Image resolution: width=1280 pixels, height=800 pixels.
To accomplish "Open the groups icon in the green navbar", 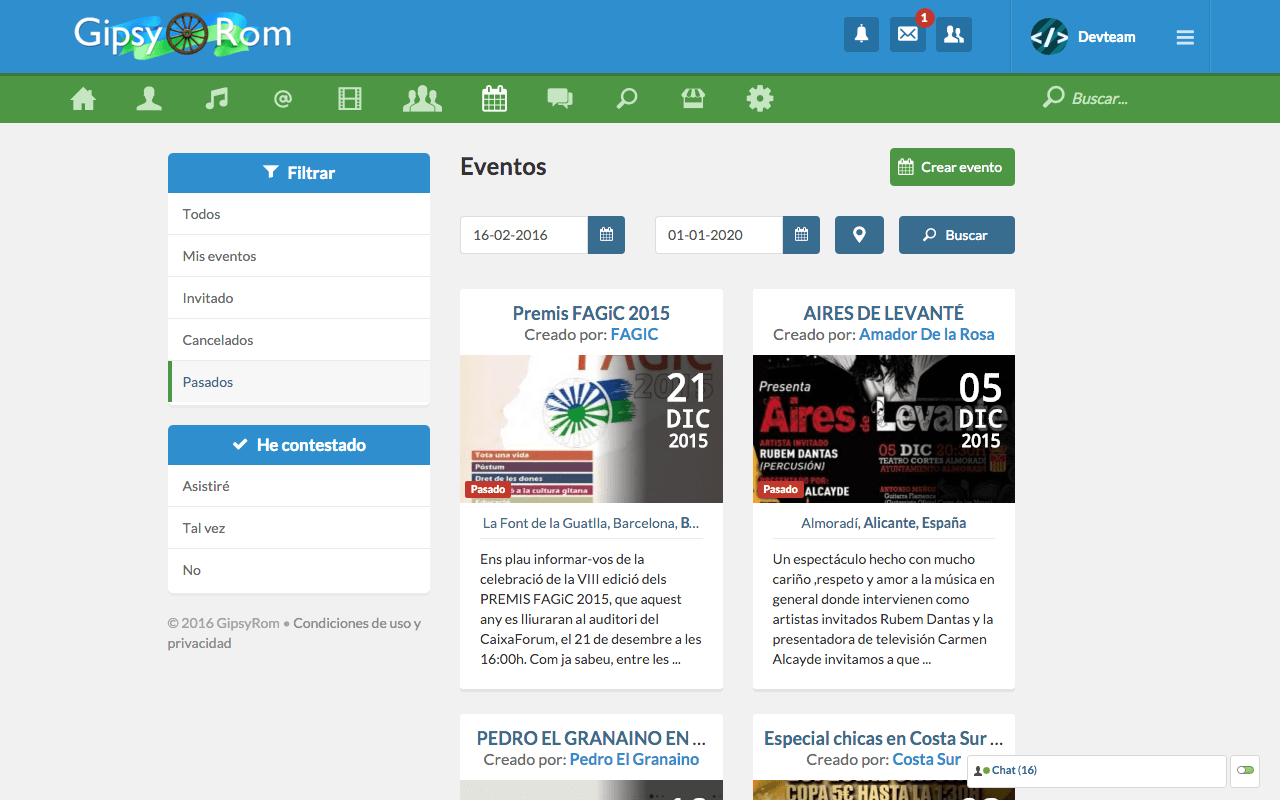I will pyautogui.click(x=421, y=98).
